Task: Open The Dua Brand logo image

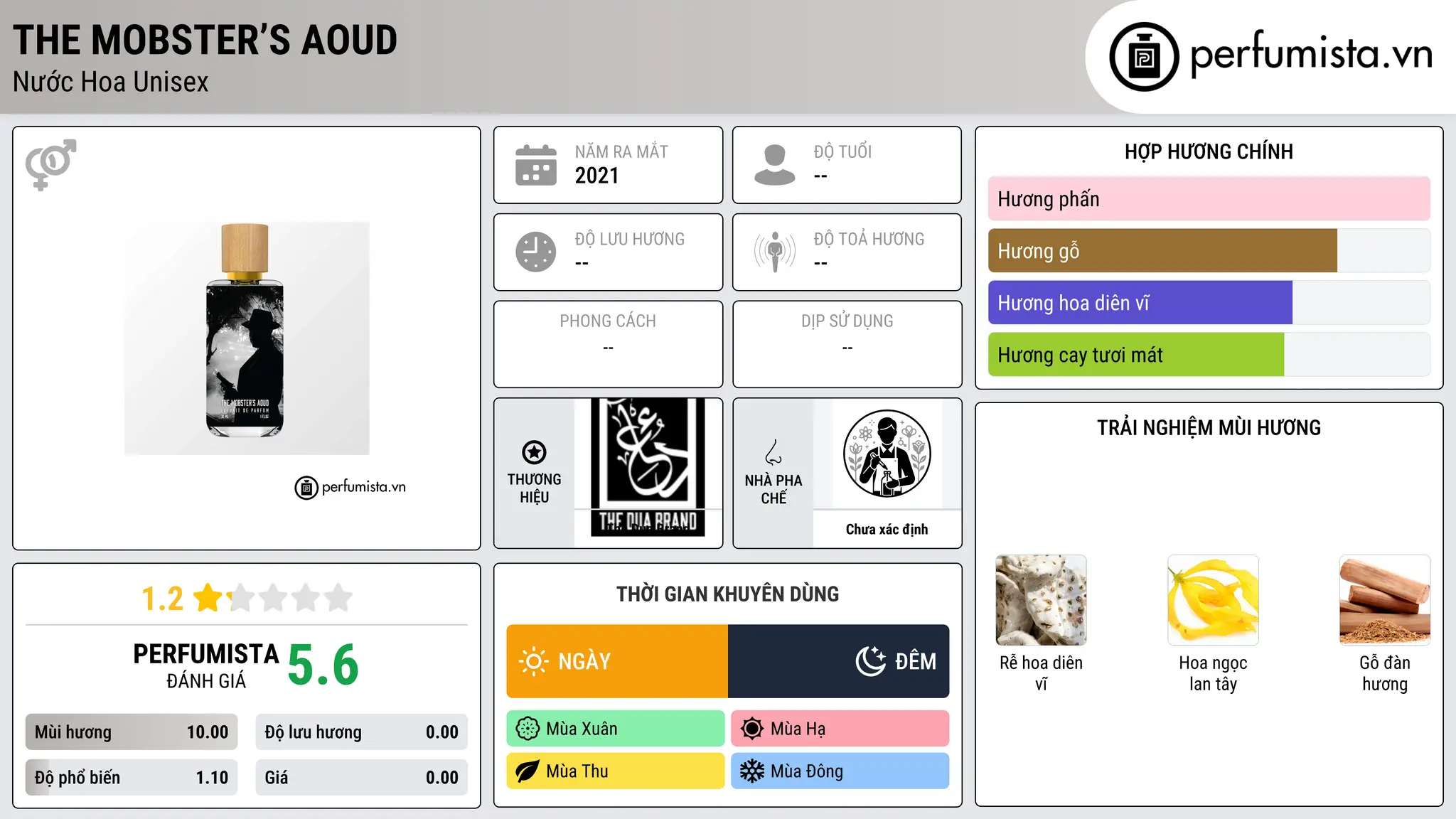Action: (648, 466)
